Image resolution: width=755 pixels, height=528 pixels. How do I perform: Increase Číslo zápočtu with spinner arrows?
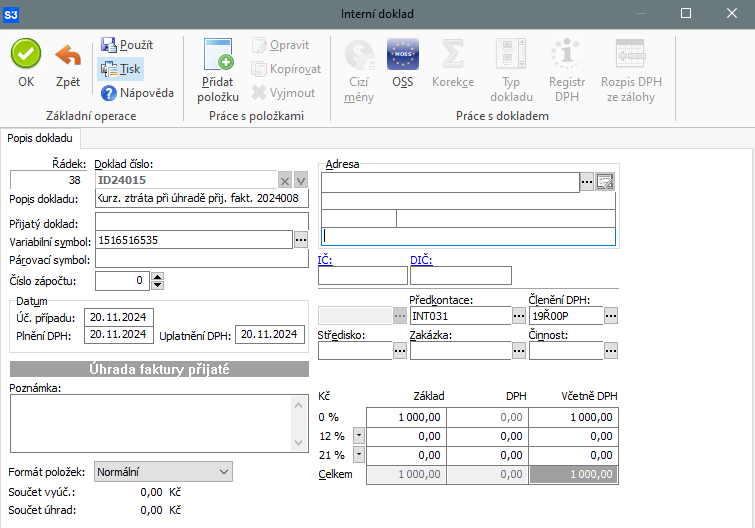[x=158, y=277]
